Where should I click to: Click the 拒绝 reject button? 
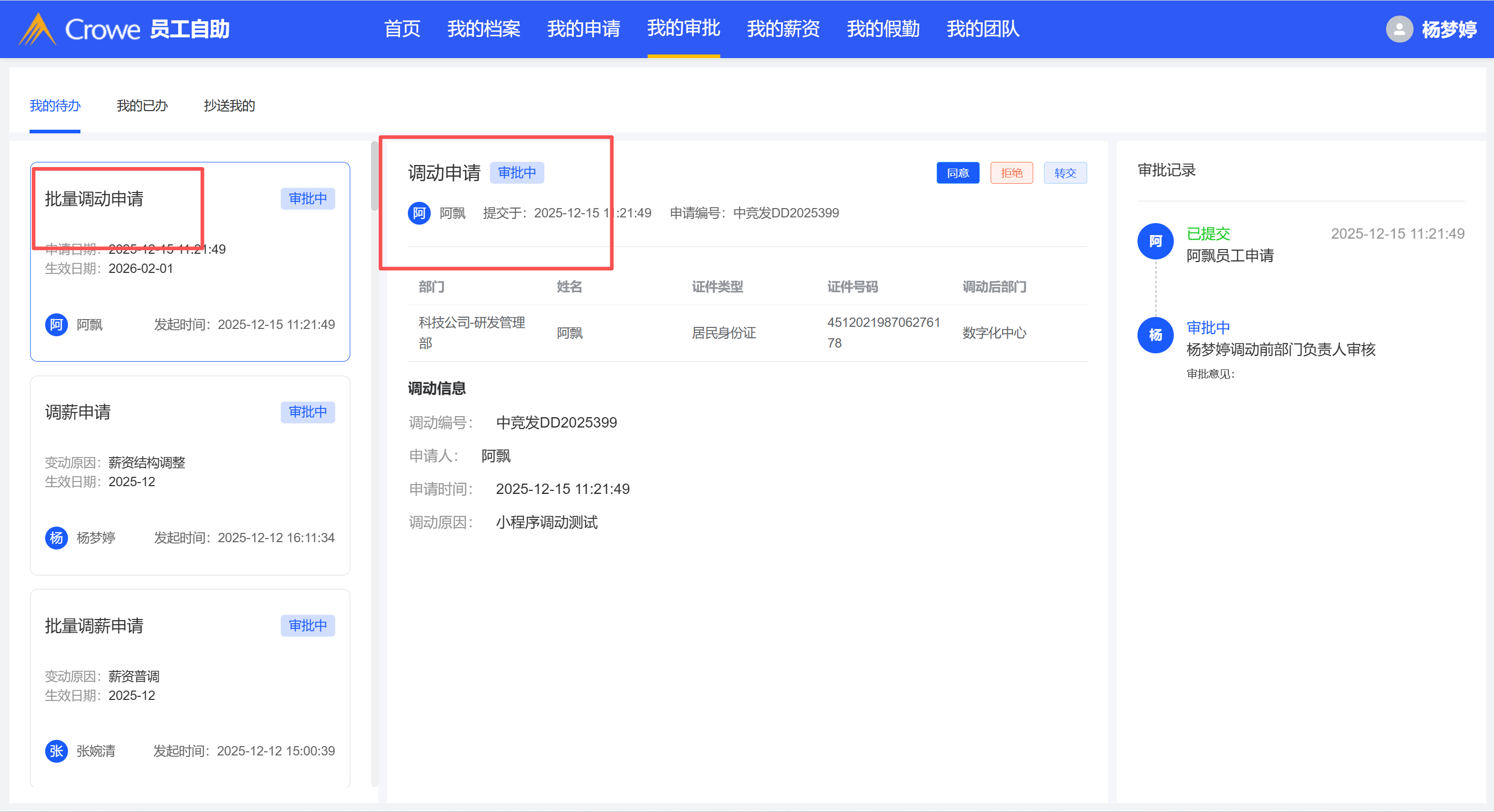point(1011,173)
